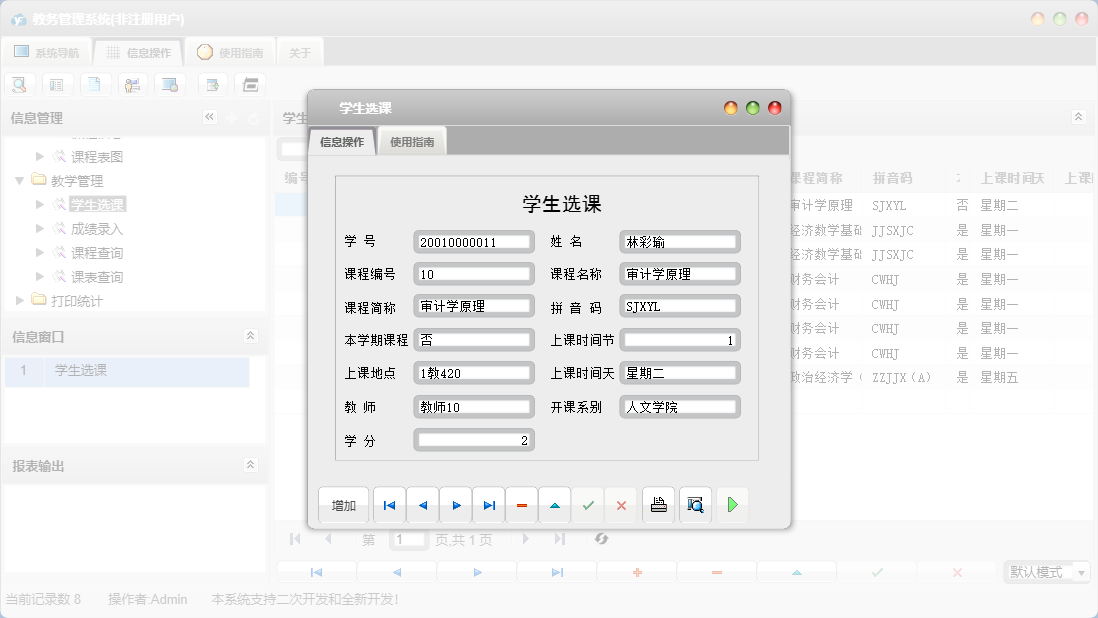
Task: Refresh the record list at the bottom
Action: [x=601, y=539]
